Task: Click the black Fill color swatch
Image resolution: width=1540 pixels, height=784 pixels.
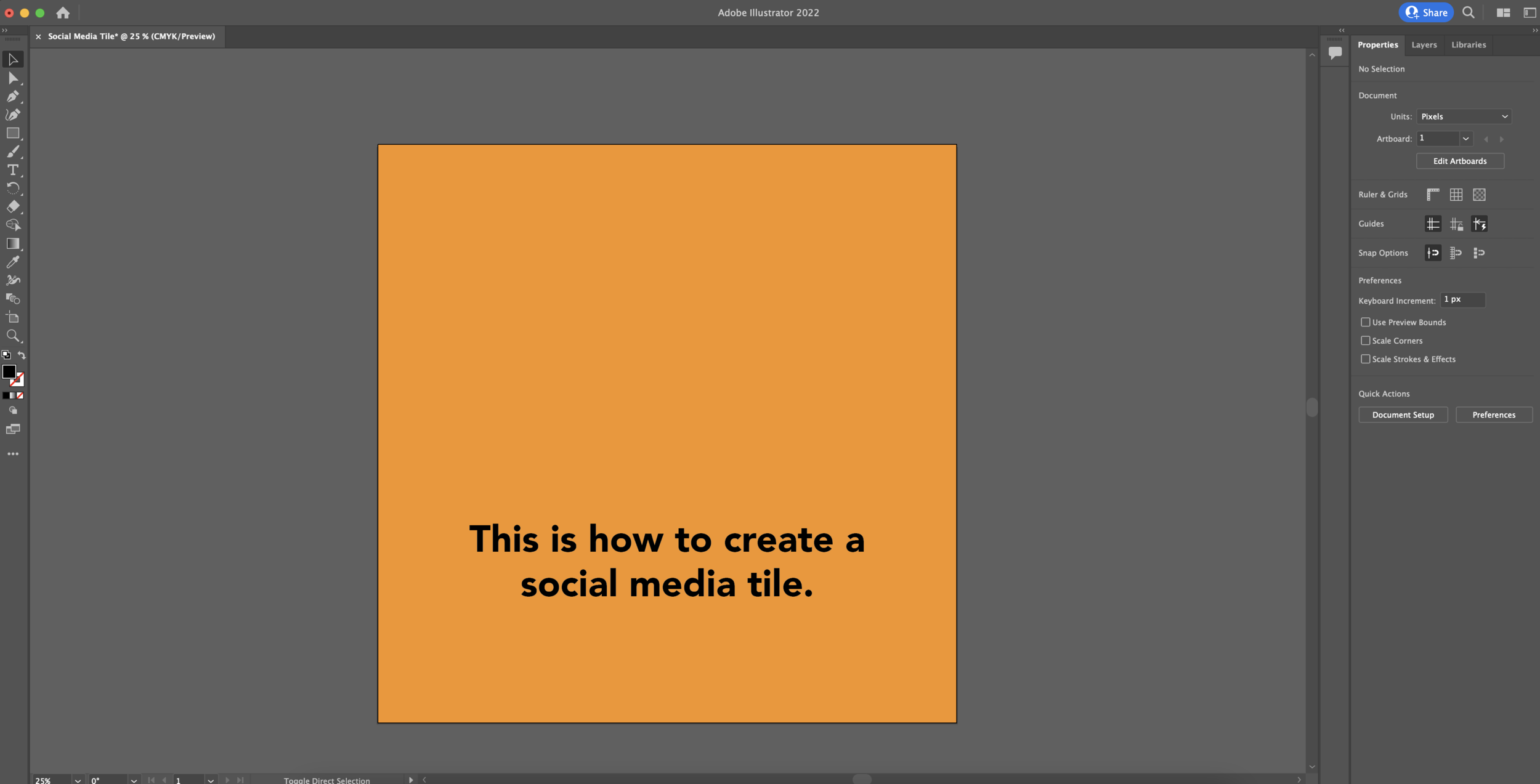Action: click(x=9, y=372)
